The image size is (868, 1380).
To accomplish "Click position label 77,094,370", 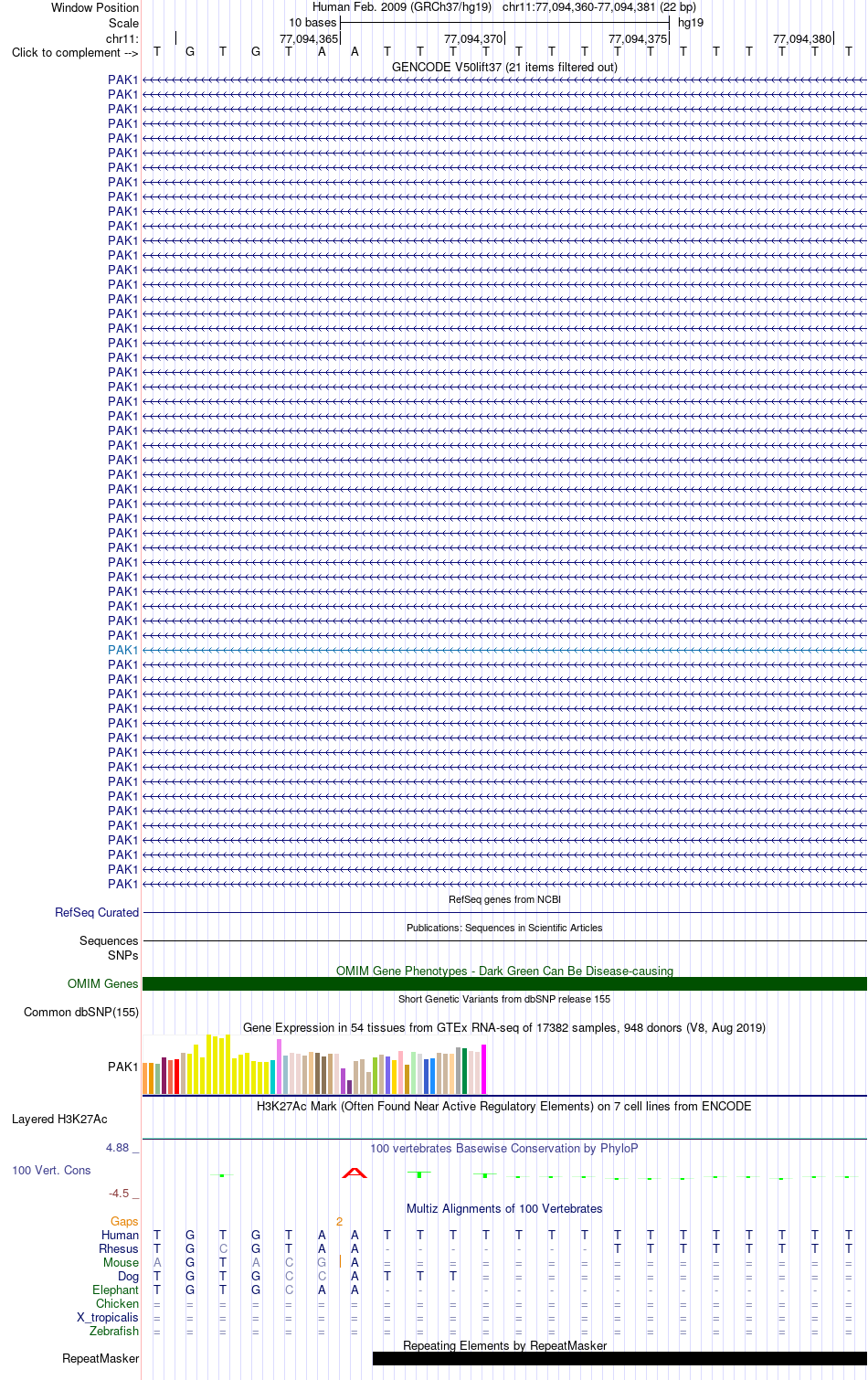I will (x=473, y=38).
